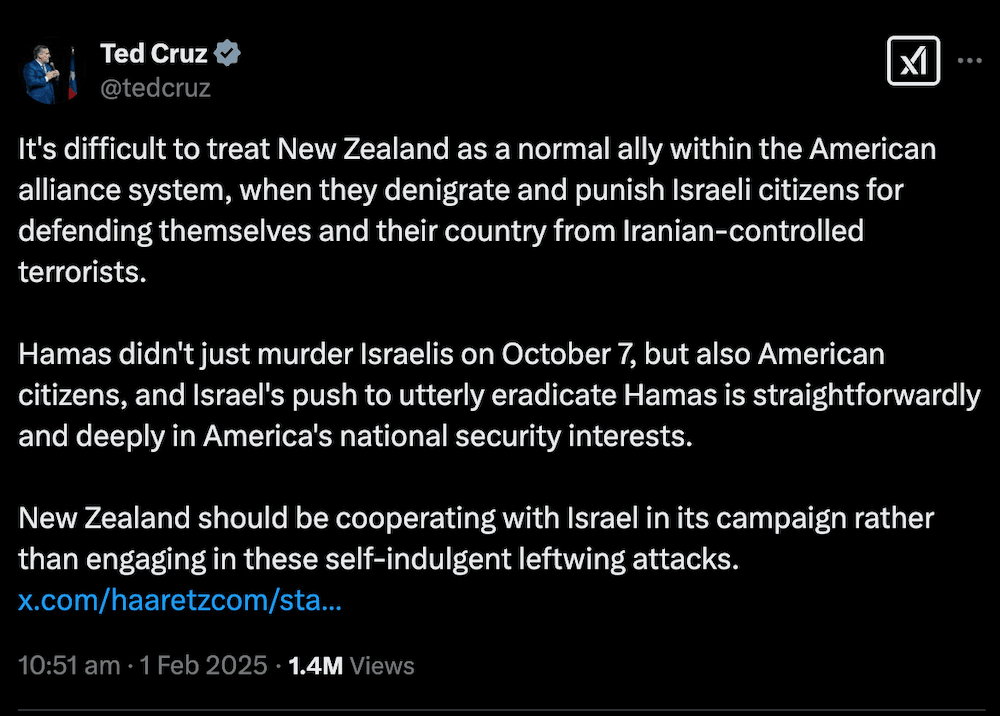The image size is (1000, 716).
Task: Click the @tedcruz handle
Action: pyautogui.click(x=155, y=88)
